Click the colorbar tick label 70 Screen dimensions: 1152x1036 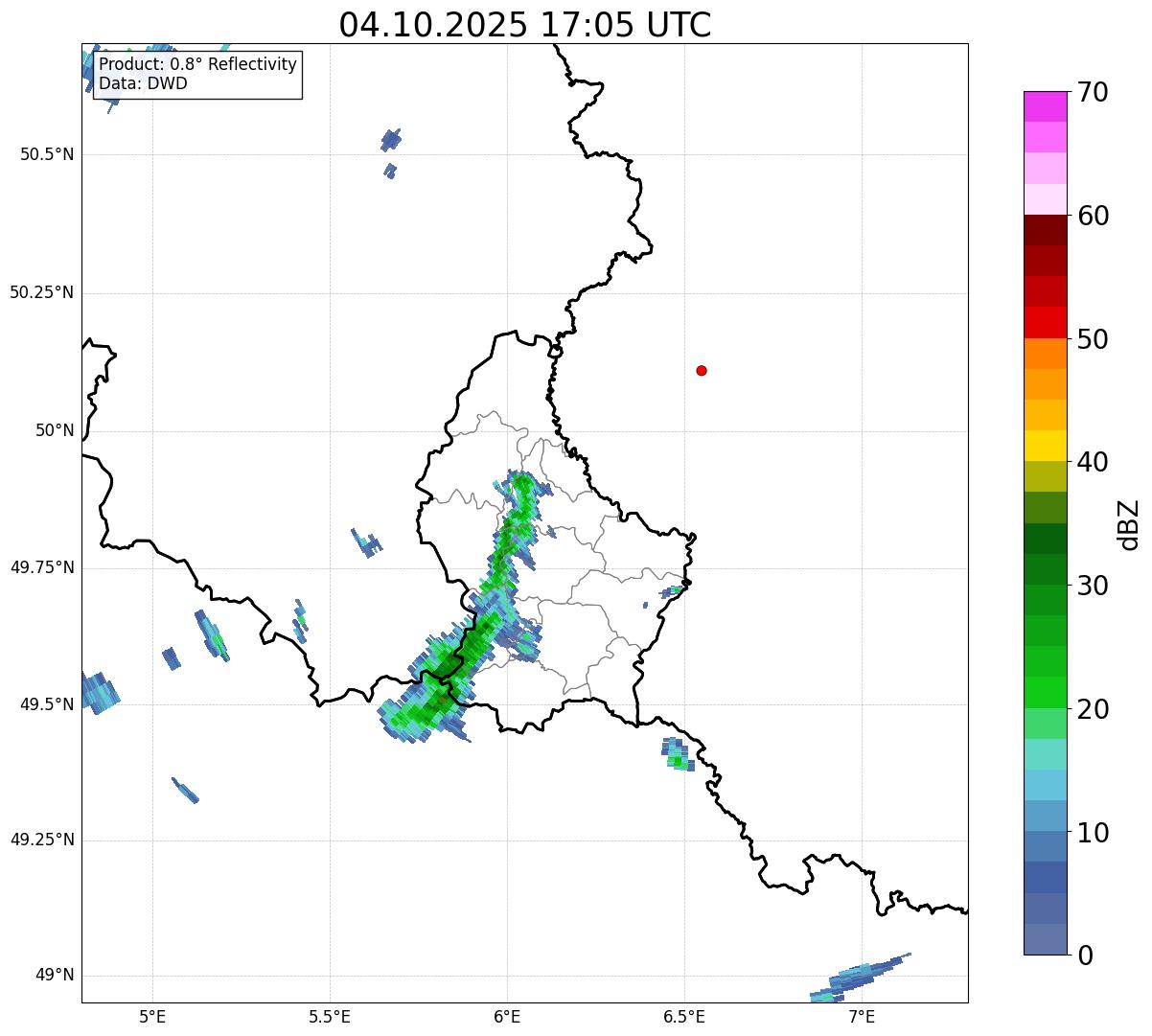(x=1093, y=92)
